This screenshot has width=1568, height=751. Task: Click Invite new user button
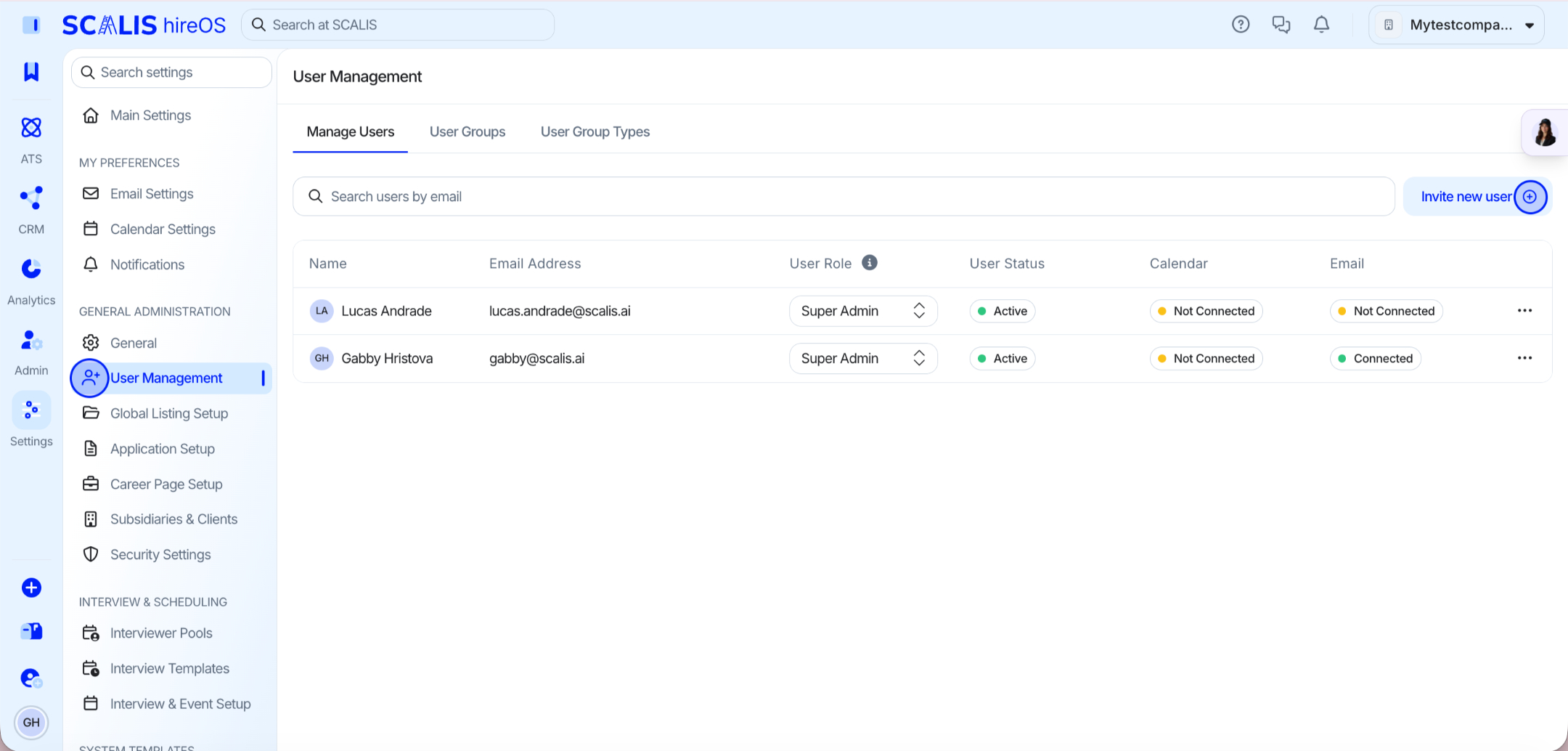[1477, 196]
